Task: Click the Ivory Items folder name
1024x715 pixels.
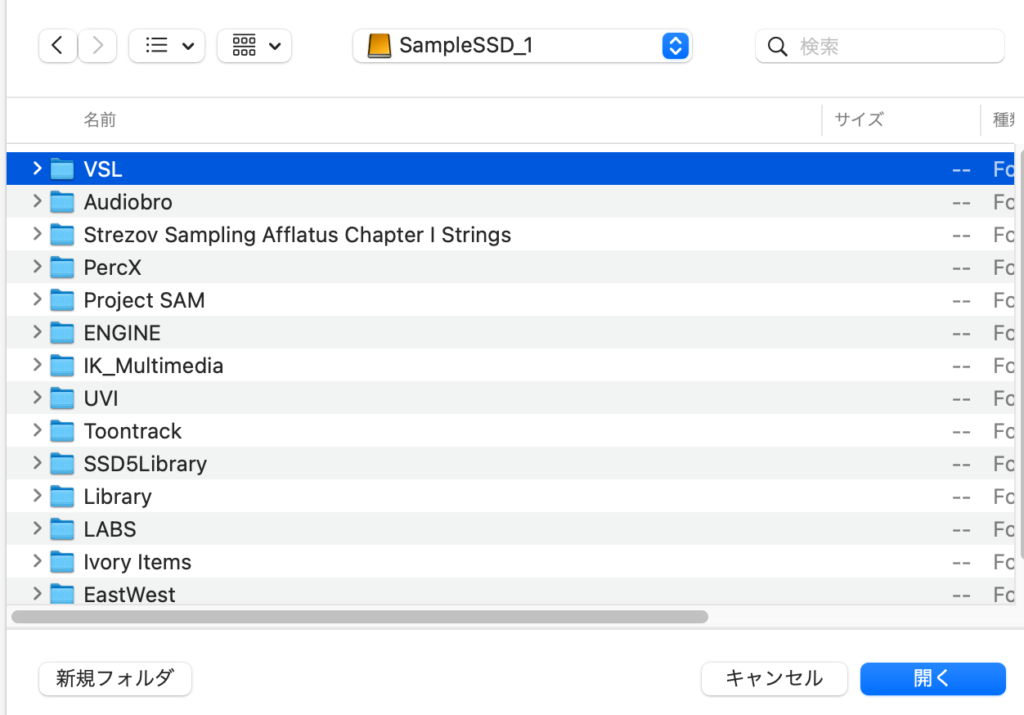Action: coord(138,562)
